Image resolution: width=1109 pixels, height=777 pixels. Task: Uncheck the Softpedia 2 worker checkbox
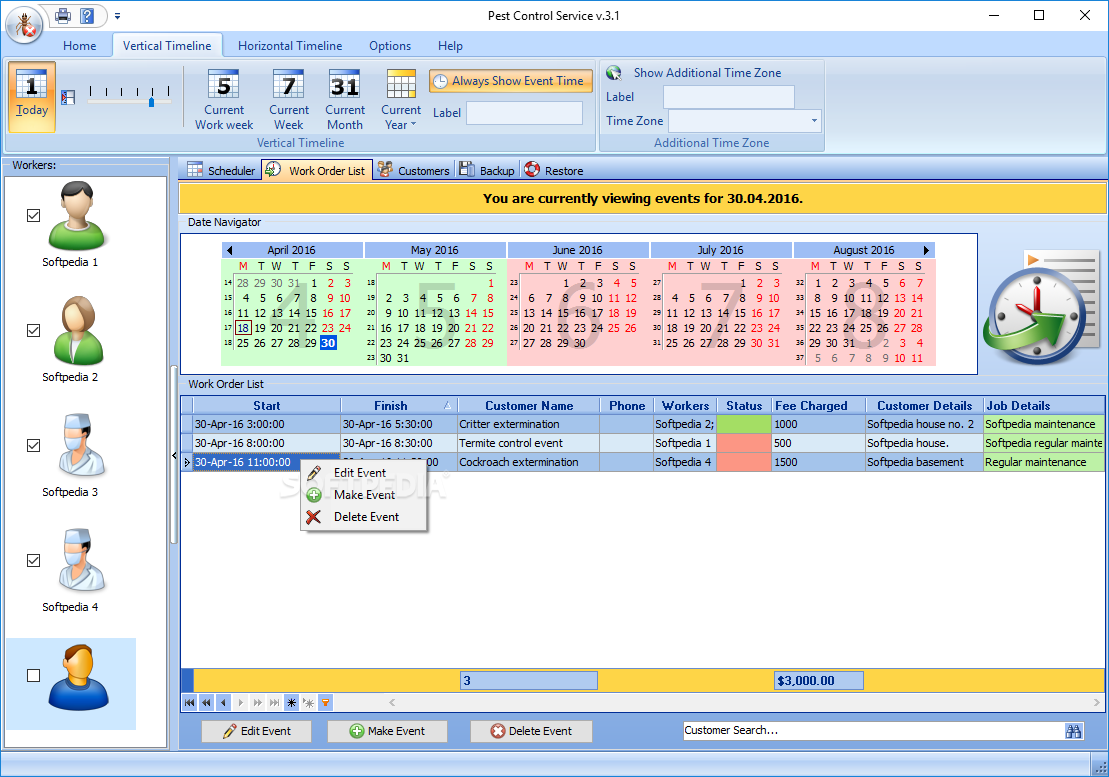coord(33,330)
